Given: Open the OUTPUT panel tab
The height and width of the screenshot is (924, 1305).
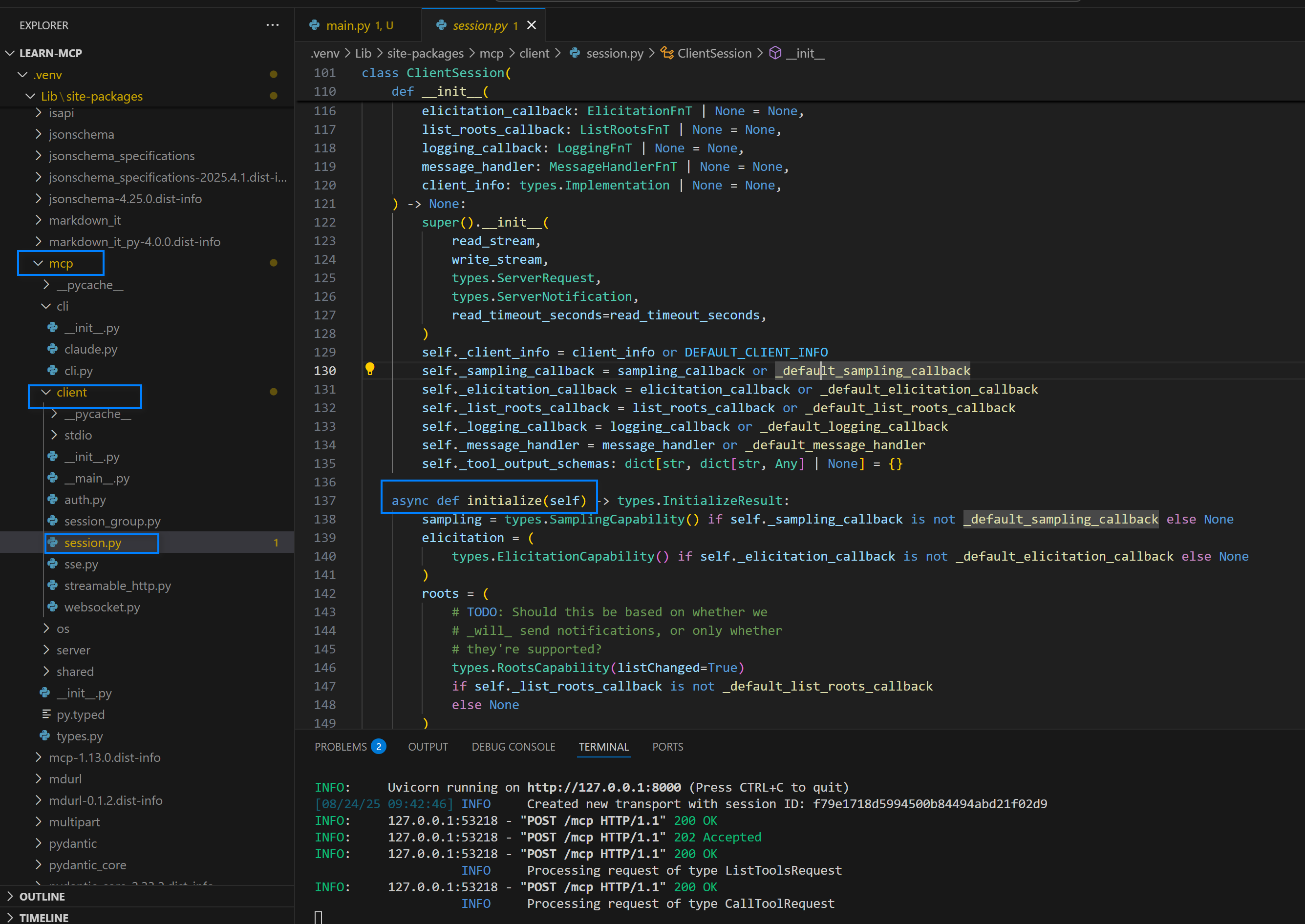Looking at the screenshot, I should pyautogui.click(x=428, y=747).
